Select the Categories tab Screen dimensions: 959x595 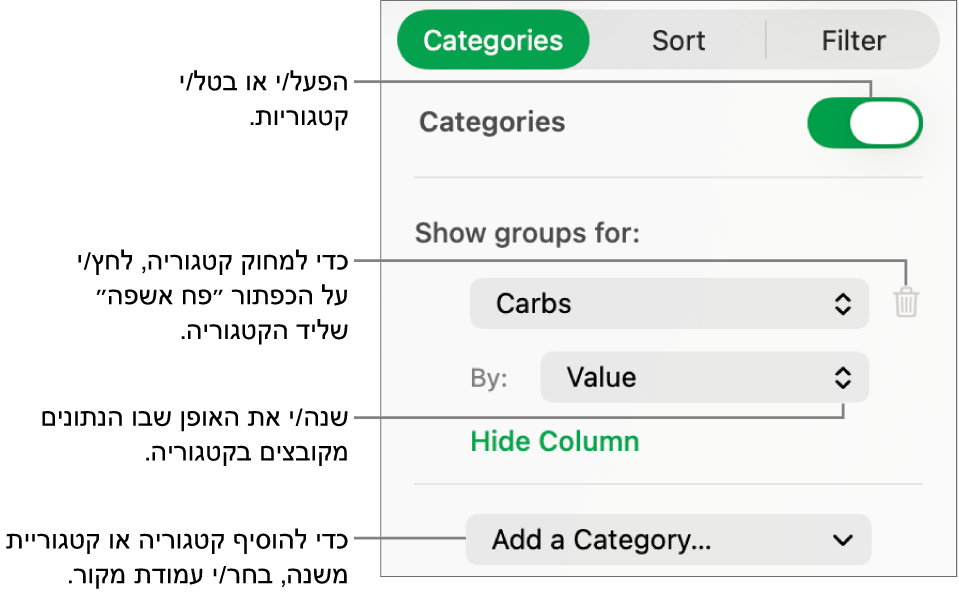(493, 41)
